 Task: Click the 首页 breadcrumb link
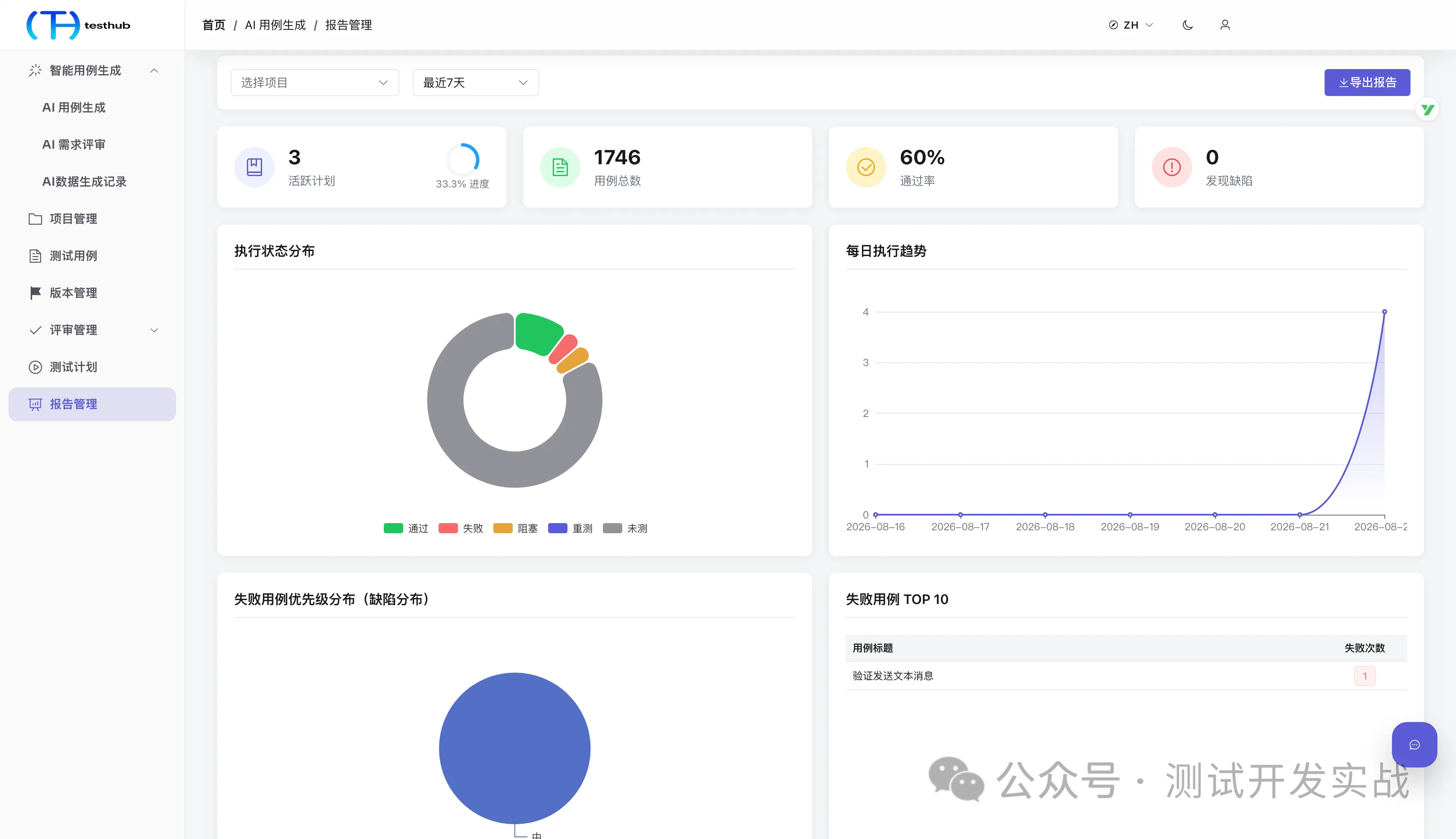click(x=214, y=25)
